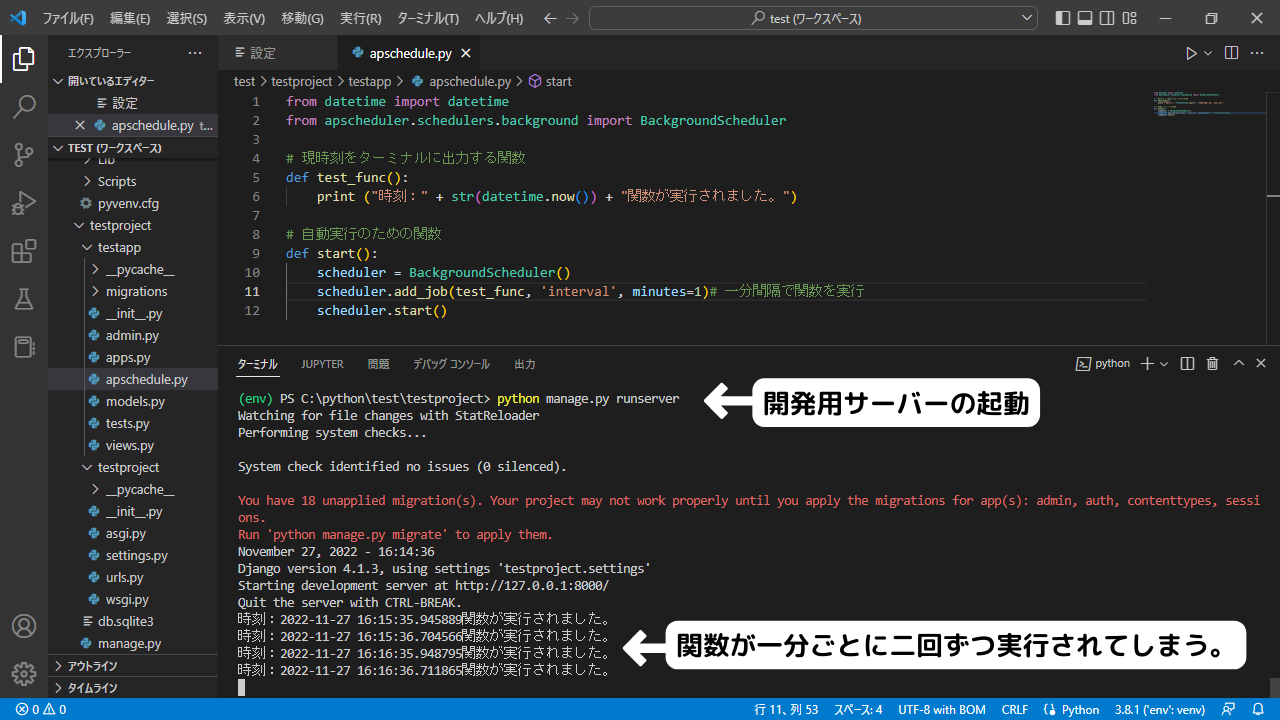Click the command center search box

pyautogui.click(x=813, y=18)
